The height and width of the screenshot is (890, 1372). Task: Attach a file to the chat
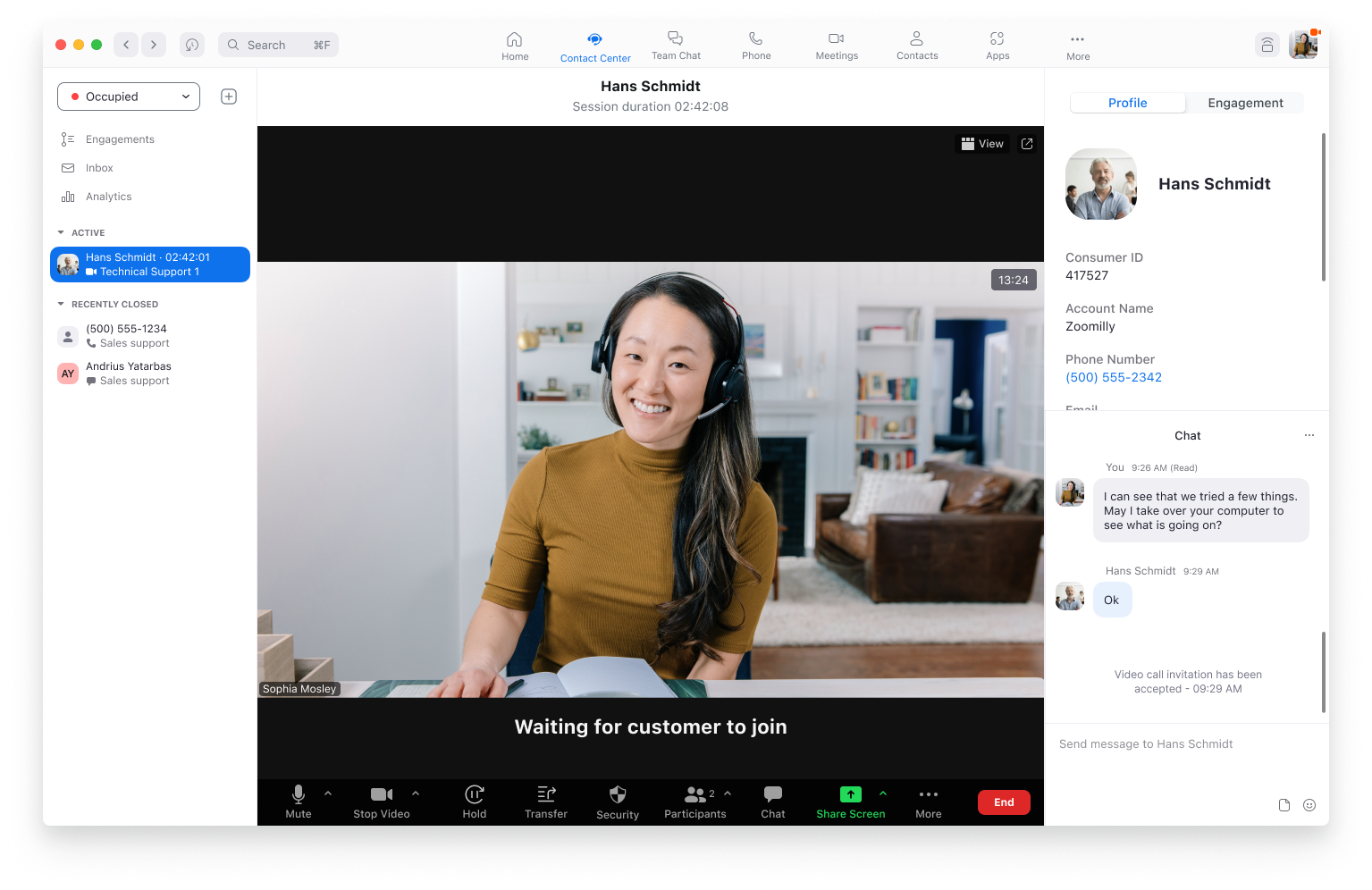(1284, 805)
